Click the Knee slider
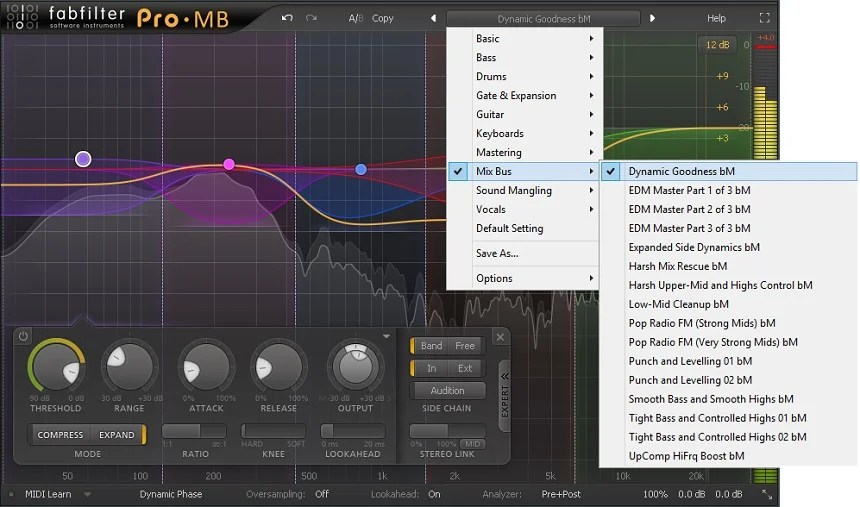The image size is (860, 507). [x=273, y=431]
